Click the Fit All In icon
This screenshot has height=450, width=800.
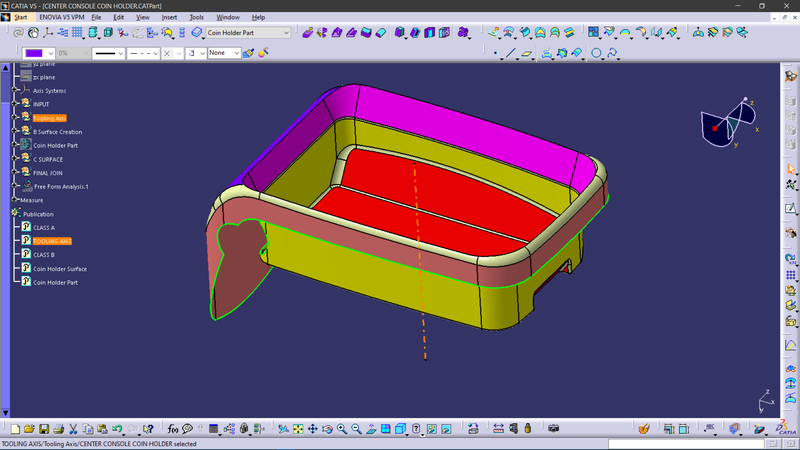point(298,429)
